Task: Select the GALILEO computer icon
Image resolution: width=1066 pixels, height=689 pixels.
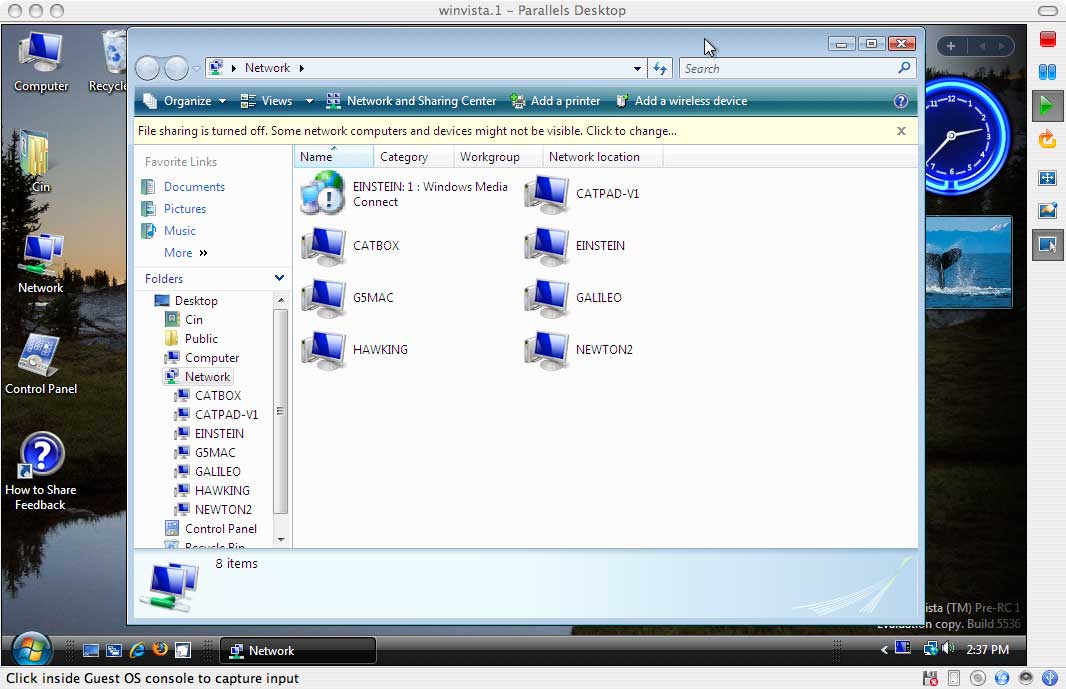Action: coord(574,298)
